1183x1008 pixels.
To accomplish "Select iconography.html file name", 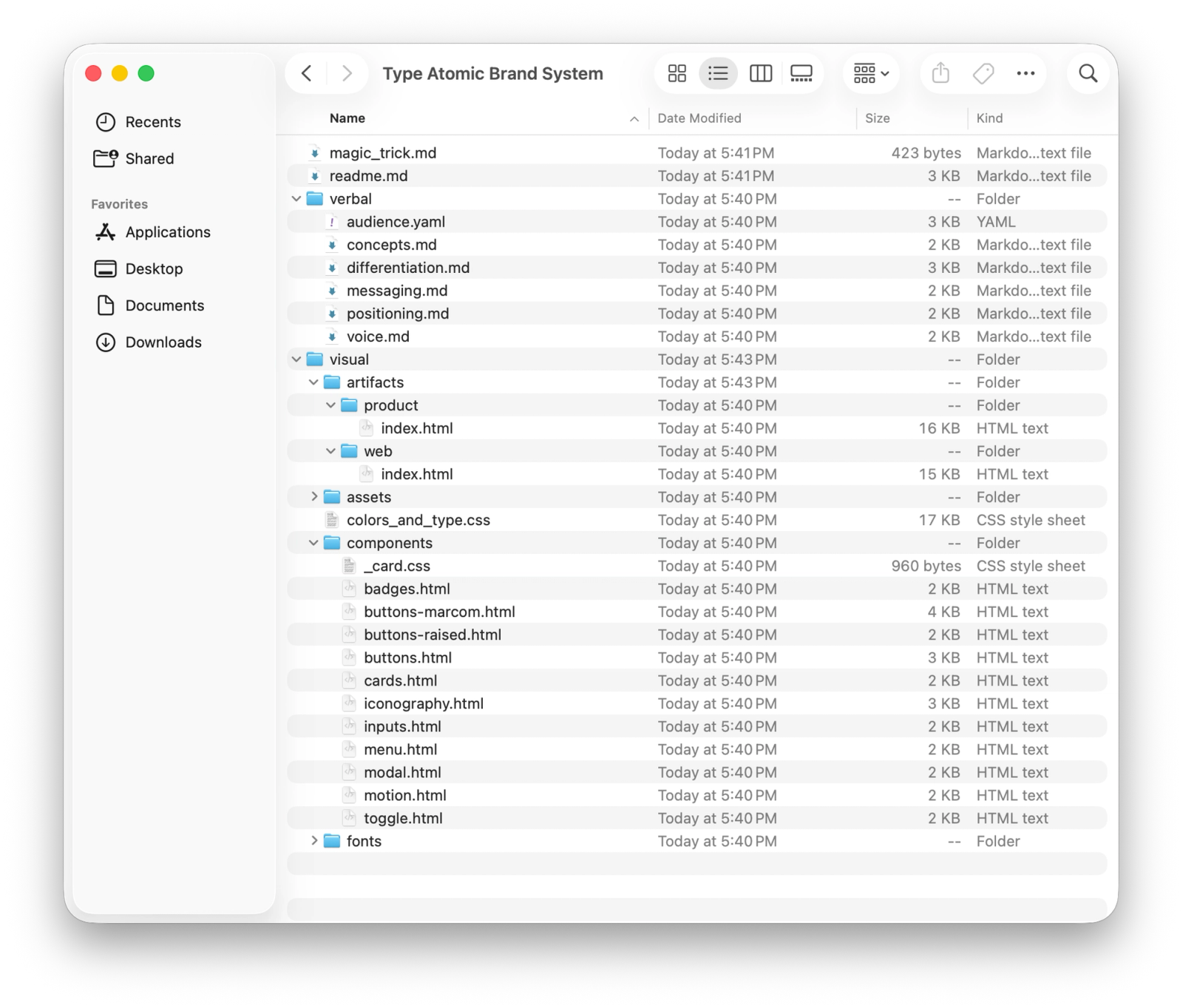I will tap(424, 703).
